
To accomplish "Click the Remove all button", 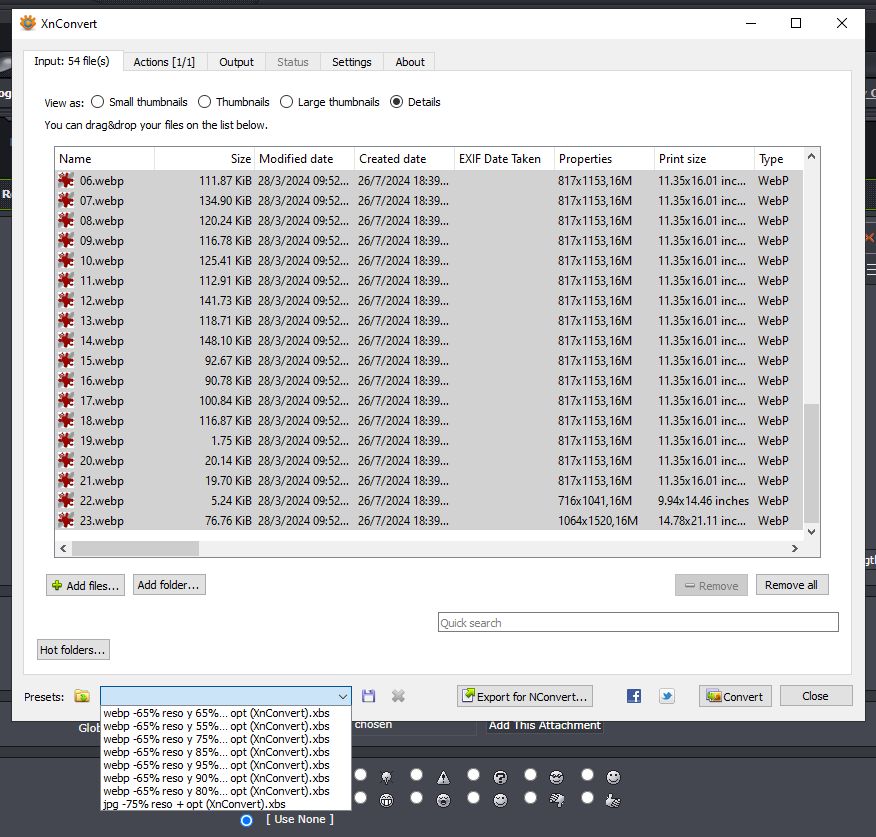I will coord(791,584).
